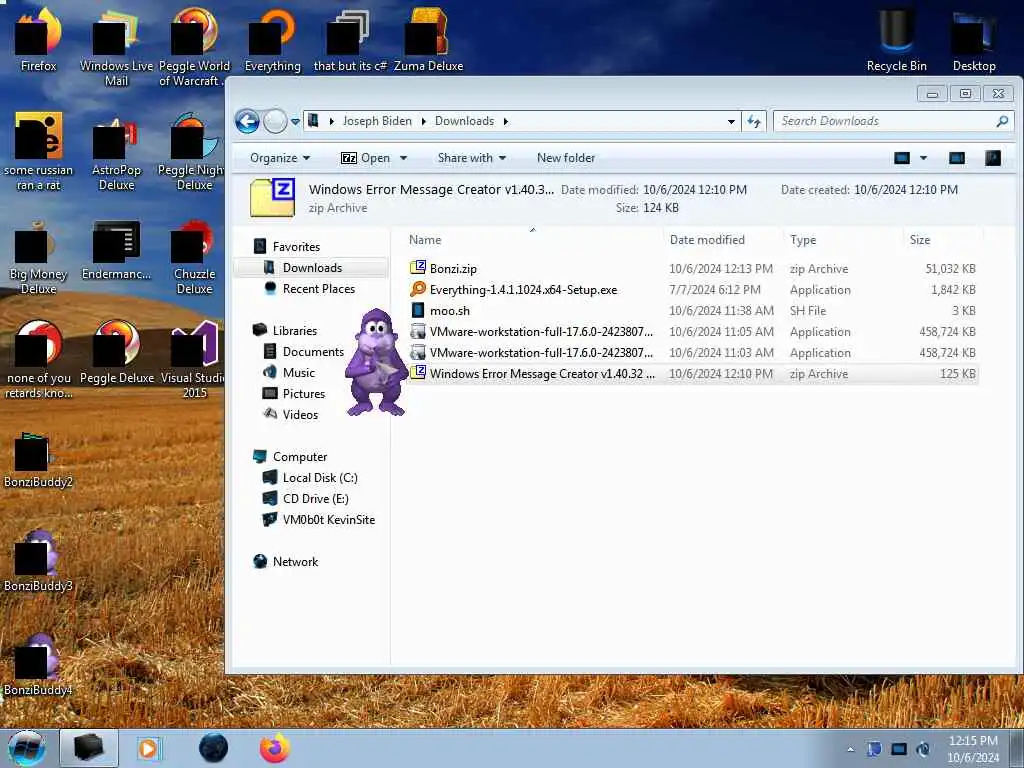Screen dimensions: 1024x768
Task: Click Joseph Biden breadcrumb in address bar
Action: click(x=377, y=121)
